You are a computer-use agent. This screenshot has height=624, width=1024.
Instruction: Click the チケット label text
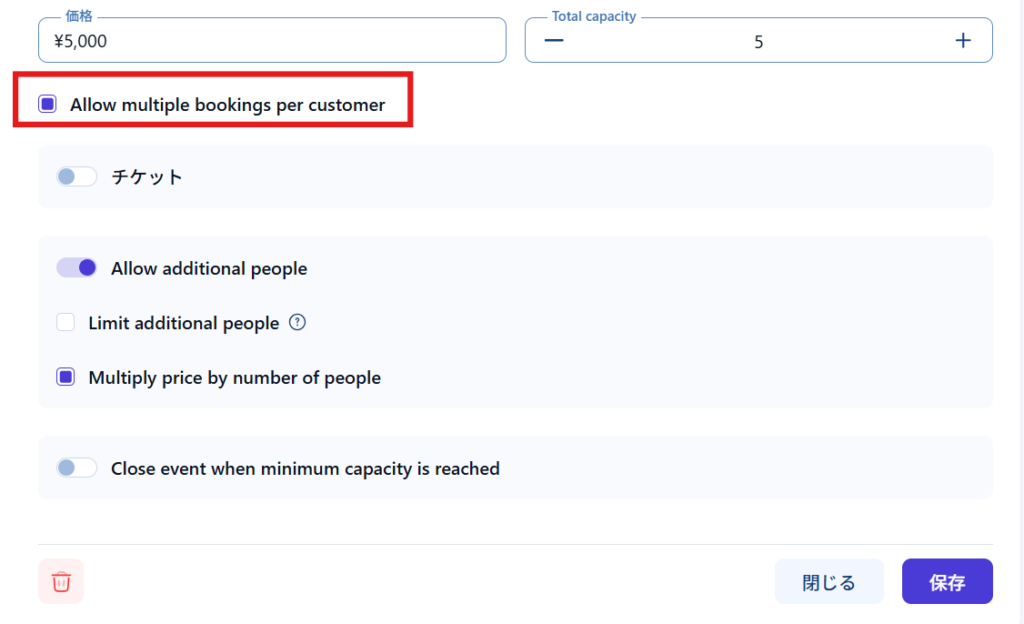click(x=147, y=177)
